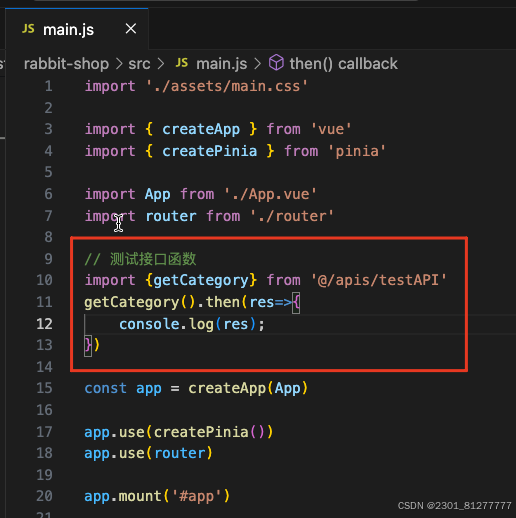Click app.mount('#app') line
Viewport: 516px width, 518px height.
(157, 496)
